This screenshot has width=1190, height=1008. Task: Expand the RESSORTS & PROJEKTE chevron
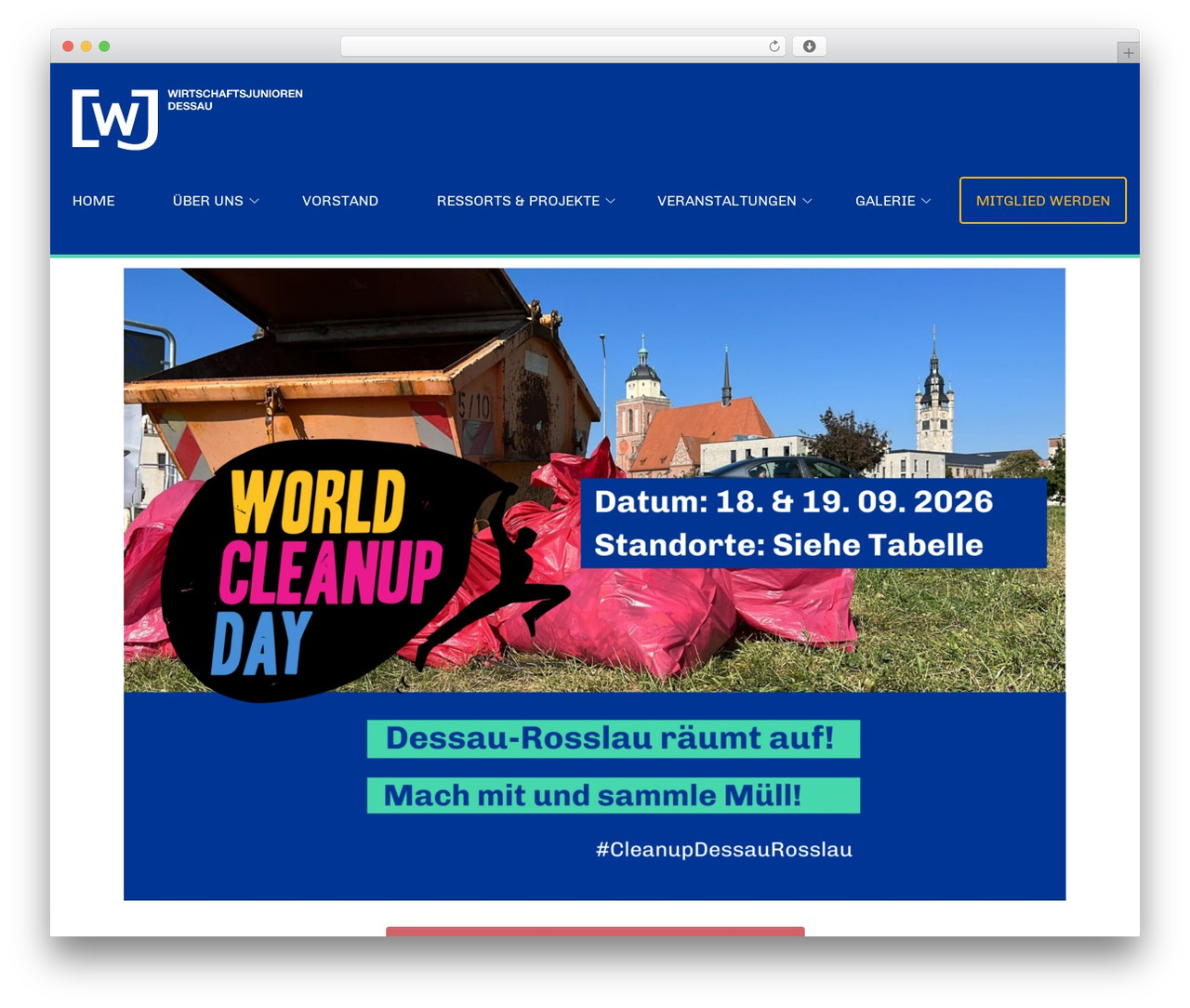click(611, 201)
